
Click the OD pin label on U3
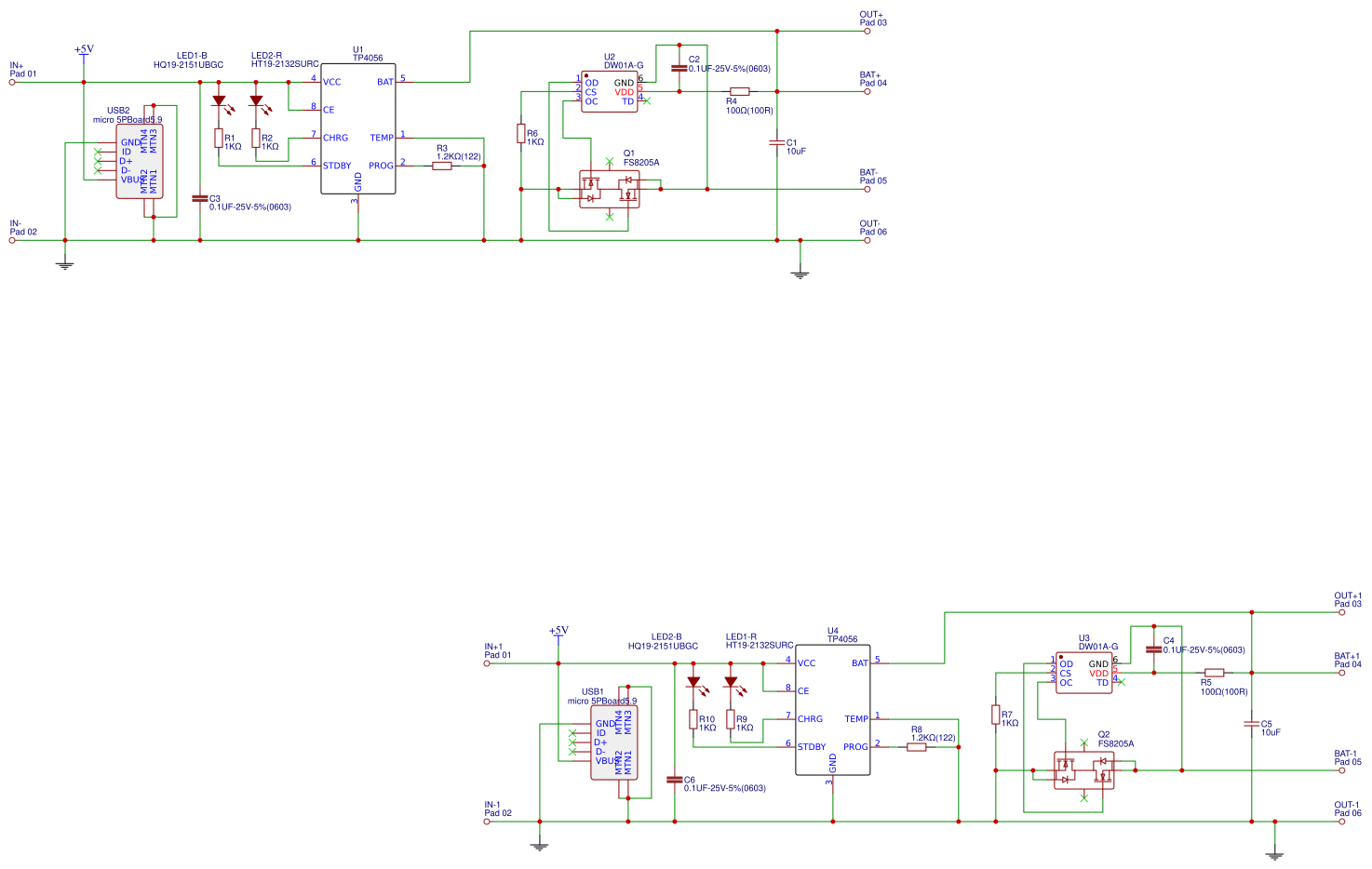[x=1067, y=664]
